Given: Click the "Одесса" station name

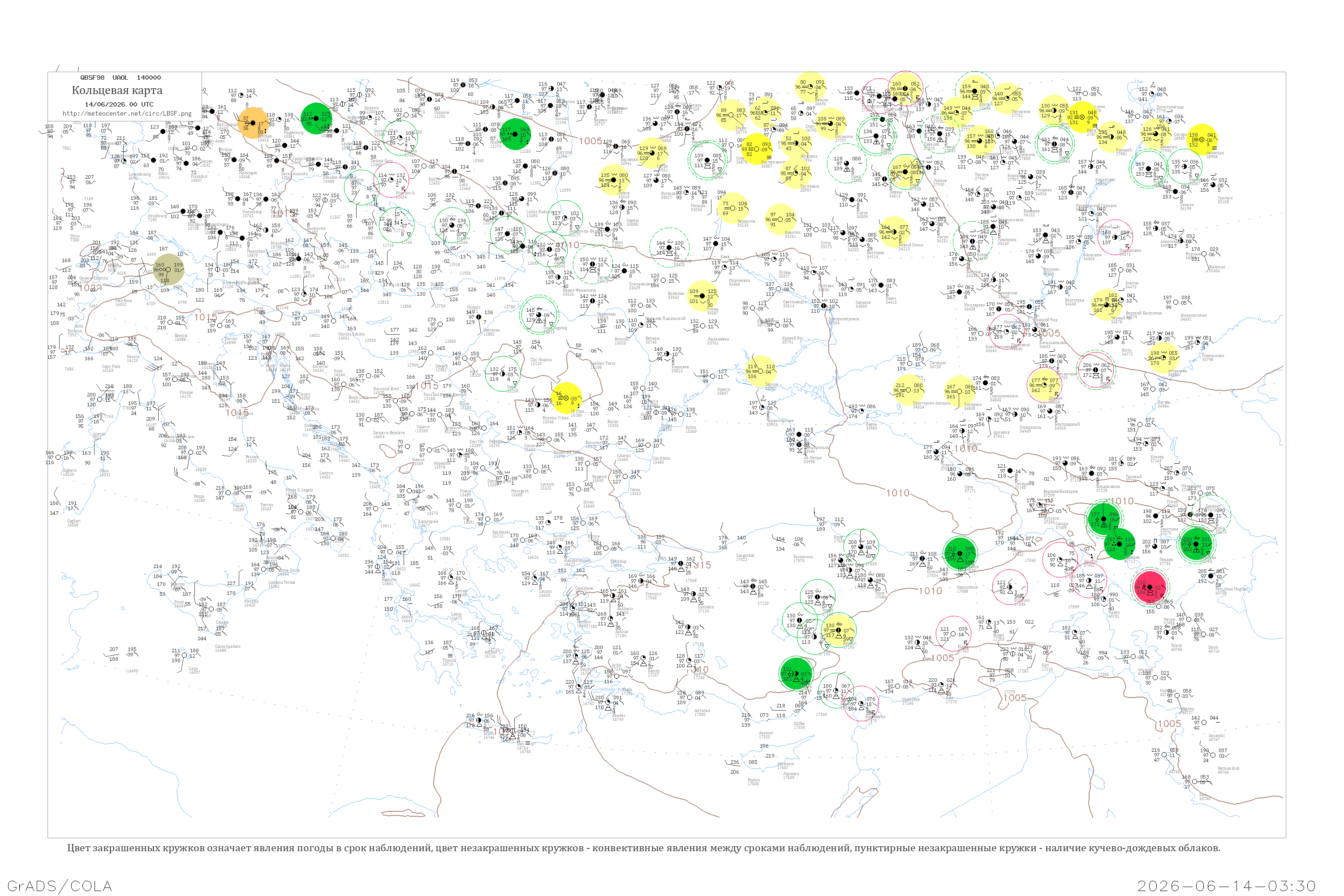Looking at the screenshot, I should pyautogui.click(x=723, y=390).
